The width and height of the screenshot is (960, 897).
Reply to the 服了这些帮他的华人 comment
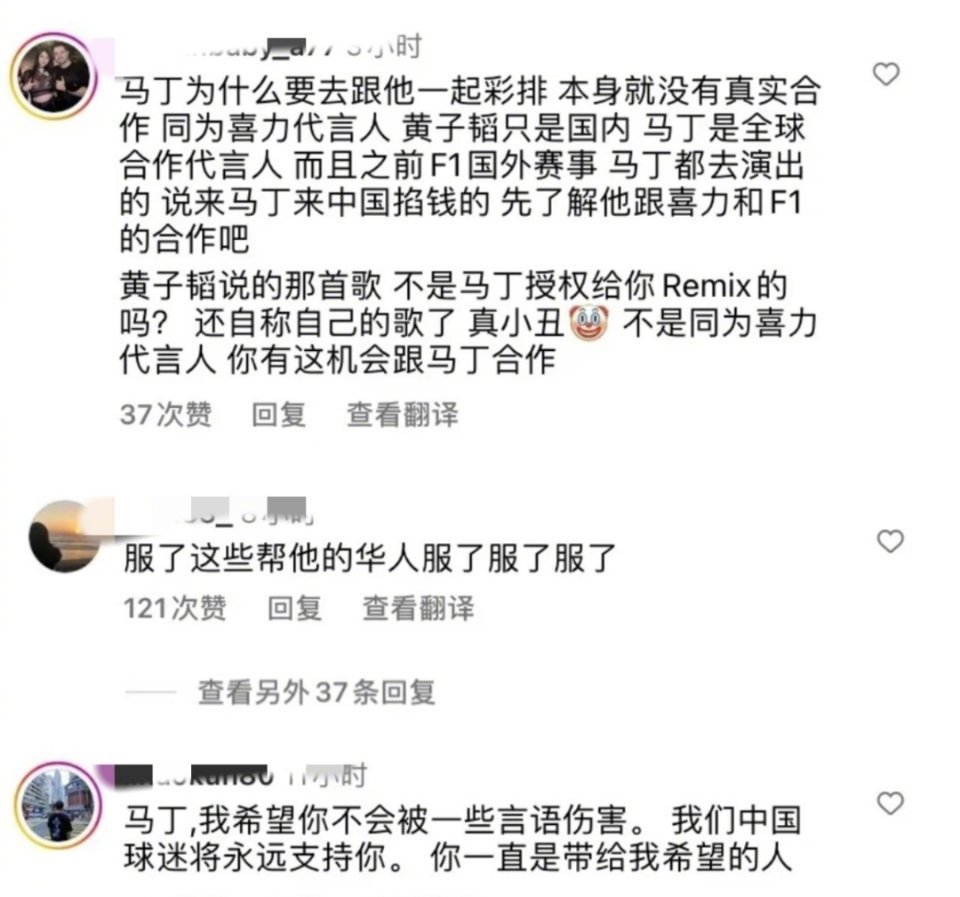(294, 609)
